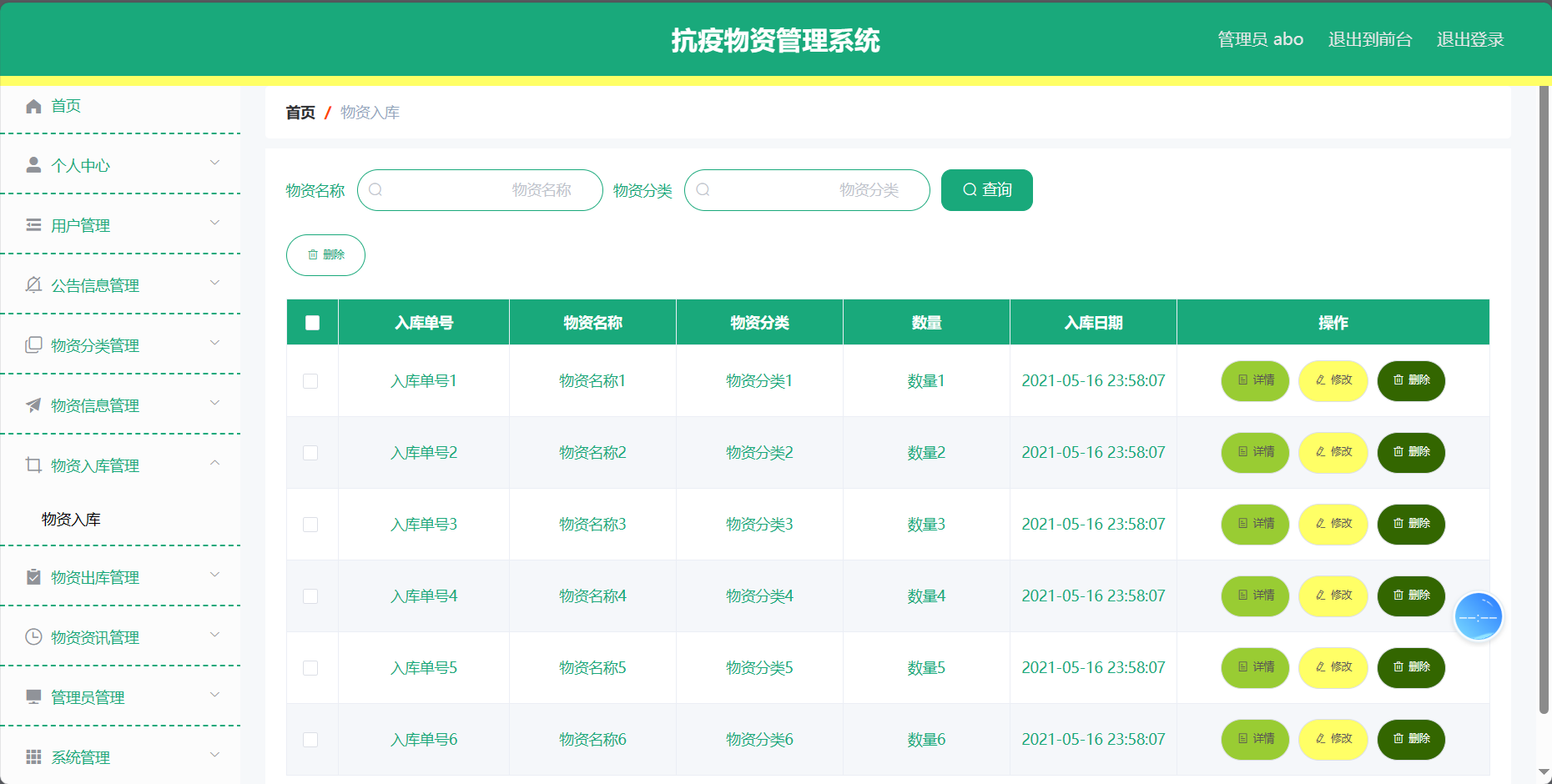
Task: Open 详情 for row 入库单号5
Action: point(1255,668)
